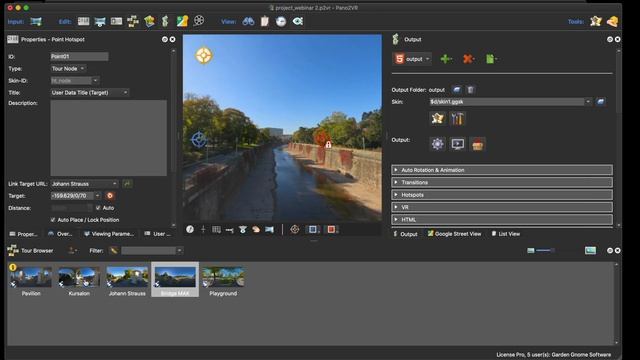Open linked node button beside Link Target URL

coord(127,184)
